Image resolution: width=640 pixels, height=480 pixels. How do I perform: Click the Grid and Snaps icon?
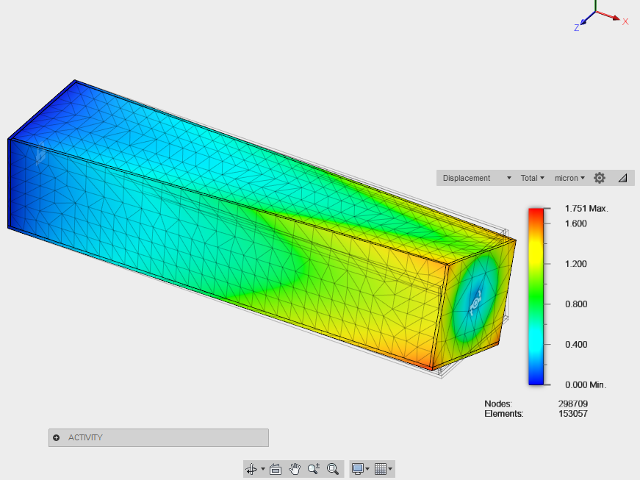(x=380, y=468)
